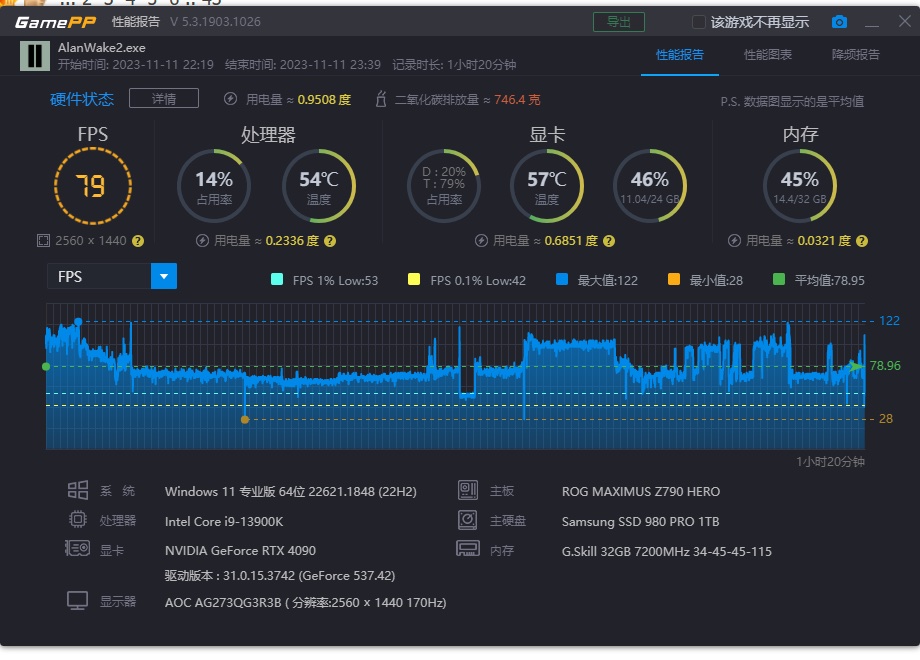Click the help icon beside 2560 x 1440

click(x=138, y=241)
